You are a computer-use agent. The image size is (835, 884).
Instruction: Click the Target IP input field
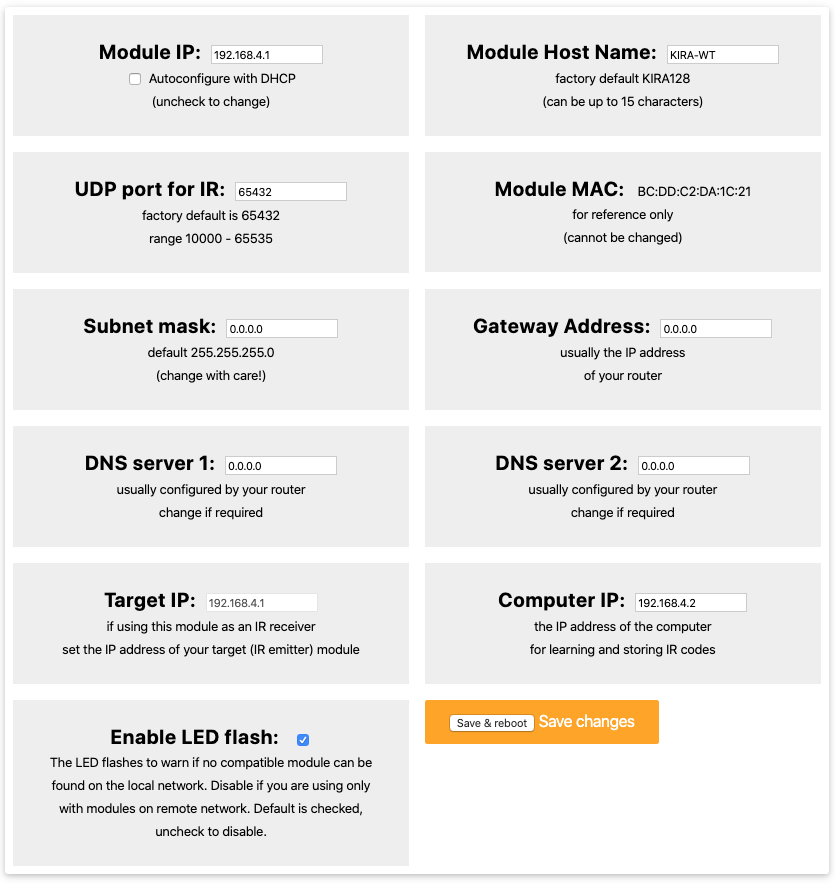[x=262, y=602]
